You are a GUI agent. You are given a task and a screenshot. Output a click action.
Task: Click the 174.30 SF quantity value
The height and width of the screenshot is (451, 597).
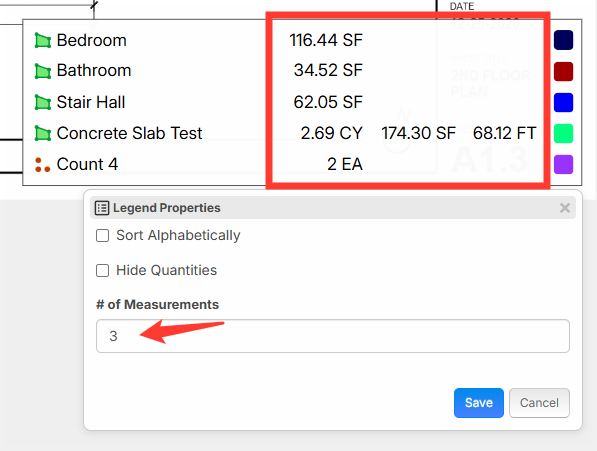click(418, 133)
